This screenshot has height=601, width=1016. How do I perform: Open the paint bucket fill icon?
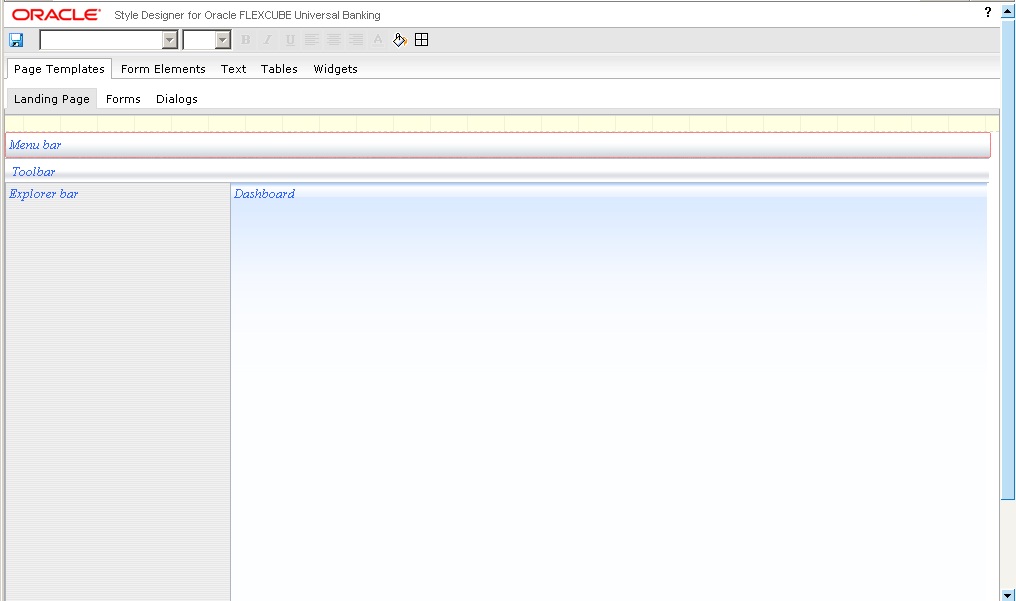point(400,40)
